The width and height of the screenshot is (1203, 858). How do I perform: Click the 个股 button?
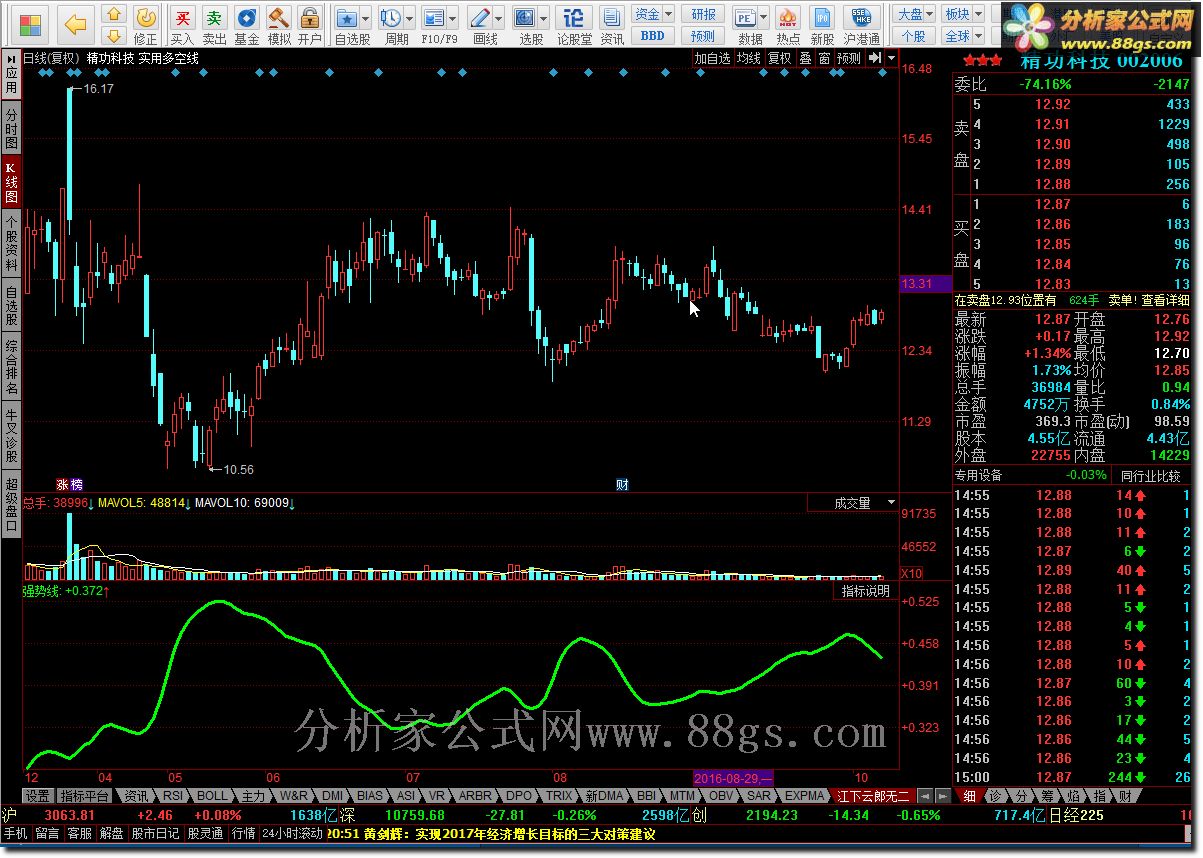(x=914, y=35)
